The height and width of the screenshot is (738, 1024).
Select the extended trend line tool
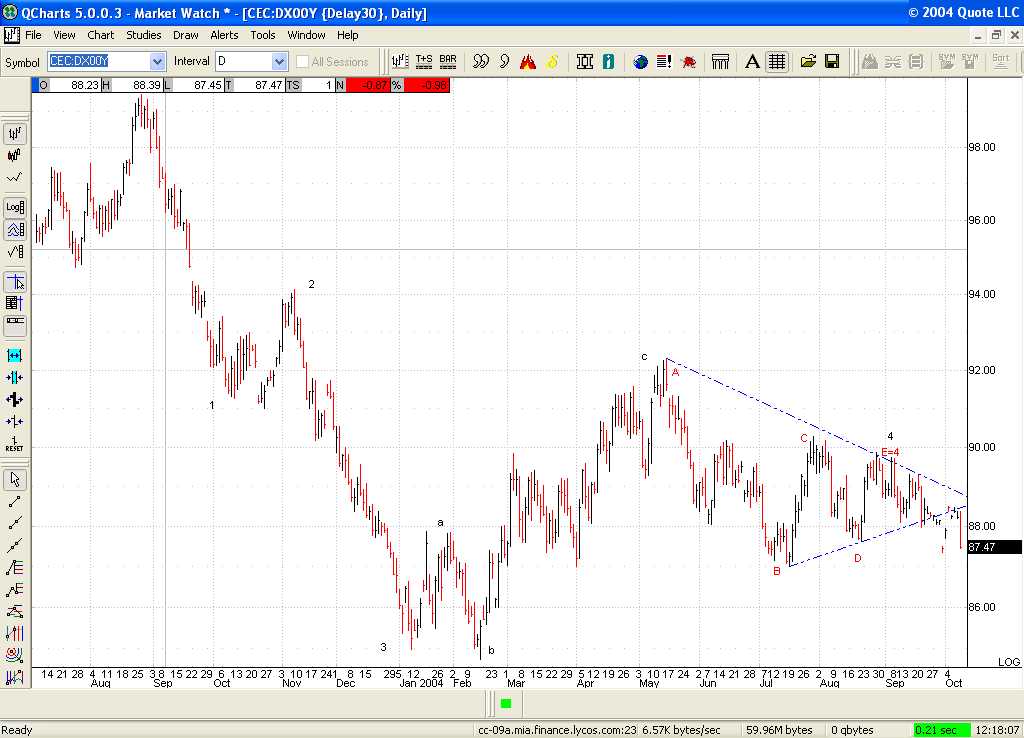[14, 545]
